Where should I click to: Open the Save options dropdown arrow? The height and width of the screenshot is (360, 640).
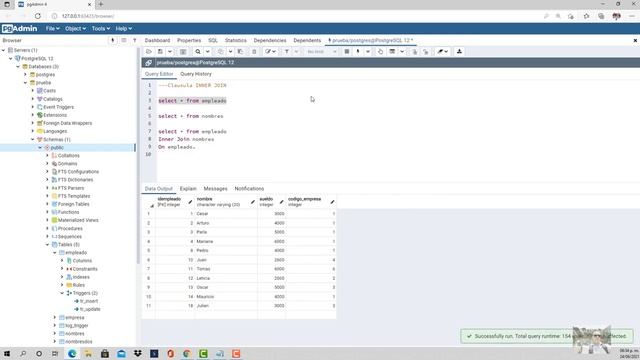170,51
